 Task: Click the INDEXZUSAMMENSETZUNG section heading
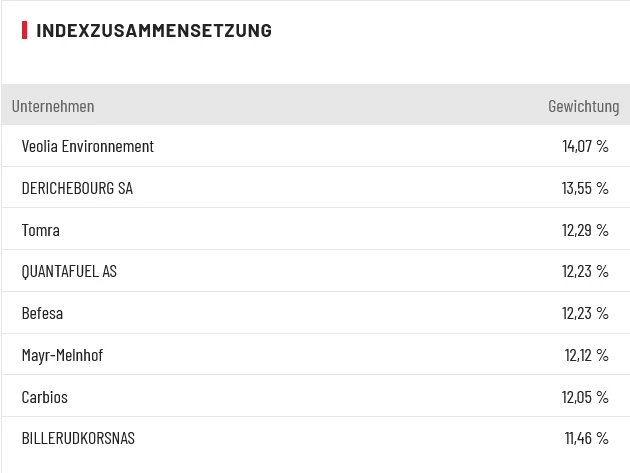coord(154,30)
